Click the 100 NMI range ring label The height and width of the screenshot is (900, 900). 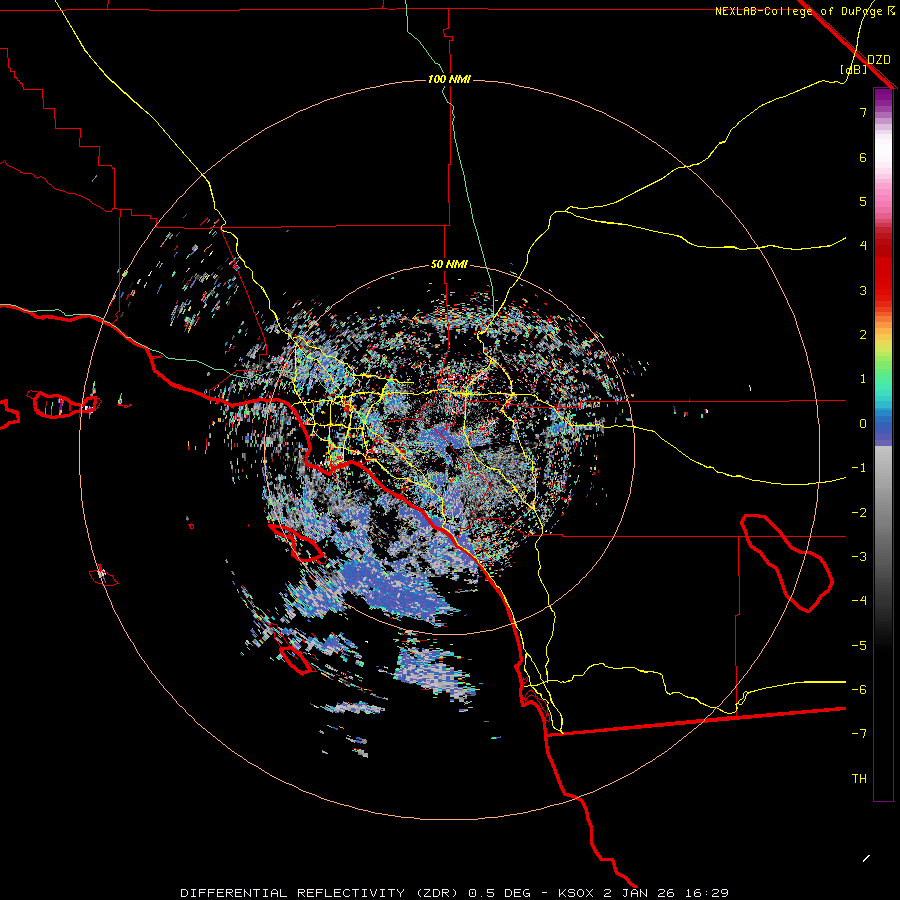(x=449, y=79)
